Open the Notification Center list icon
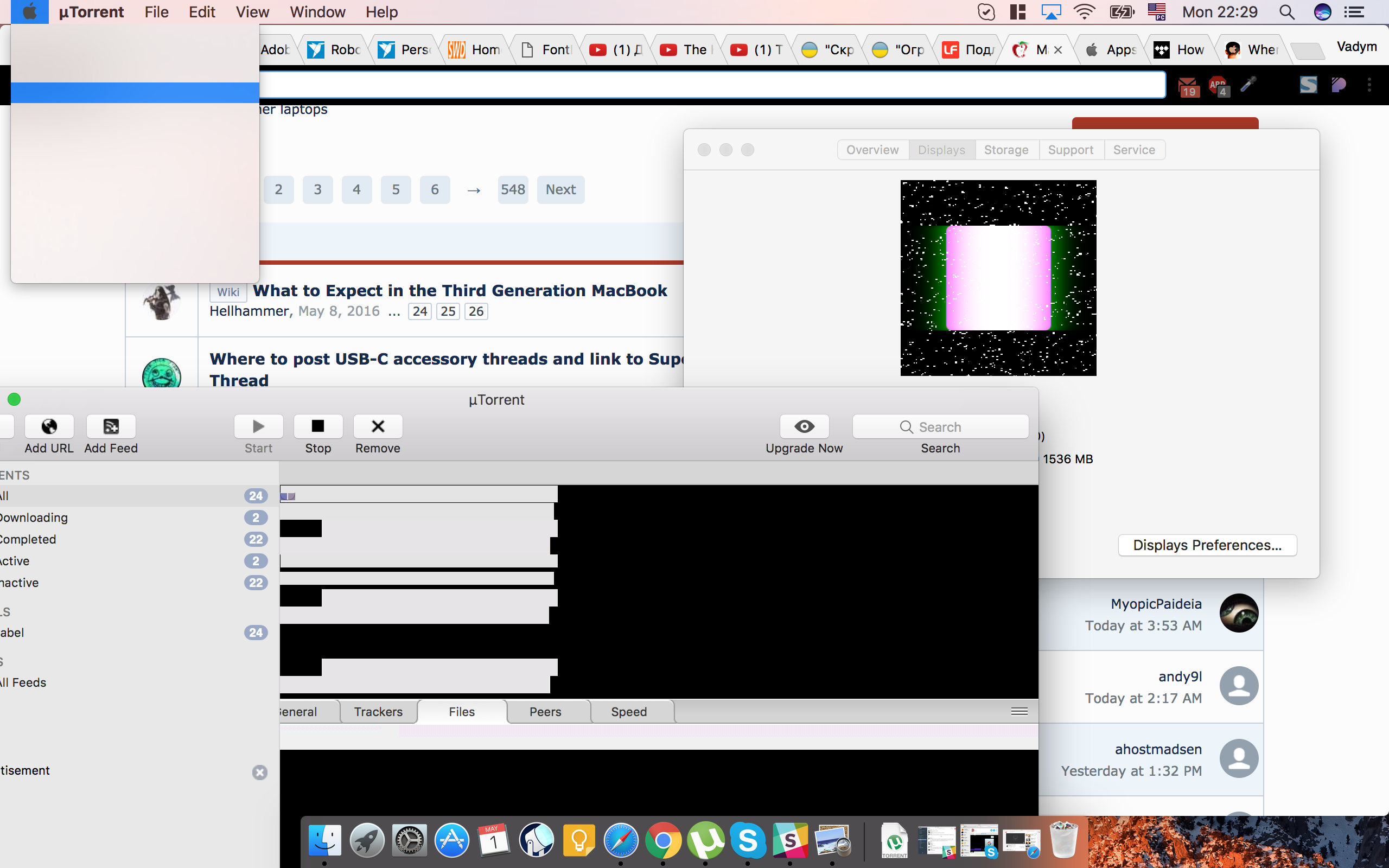 click(x=1354, y=12)
